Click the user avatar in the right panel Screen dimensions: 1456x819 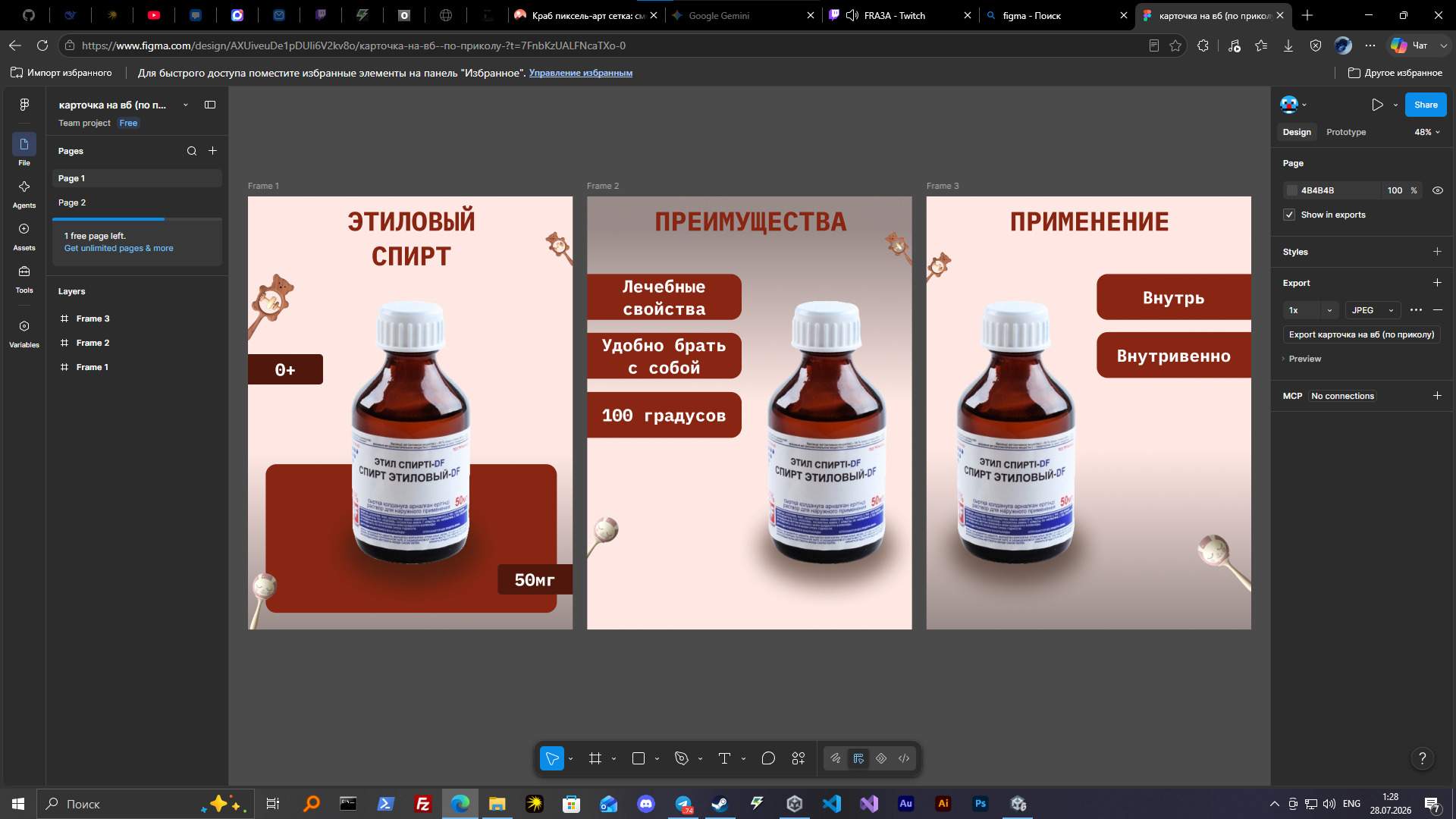tap(1288, 105)
